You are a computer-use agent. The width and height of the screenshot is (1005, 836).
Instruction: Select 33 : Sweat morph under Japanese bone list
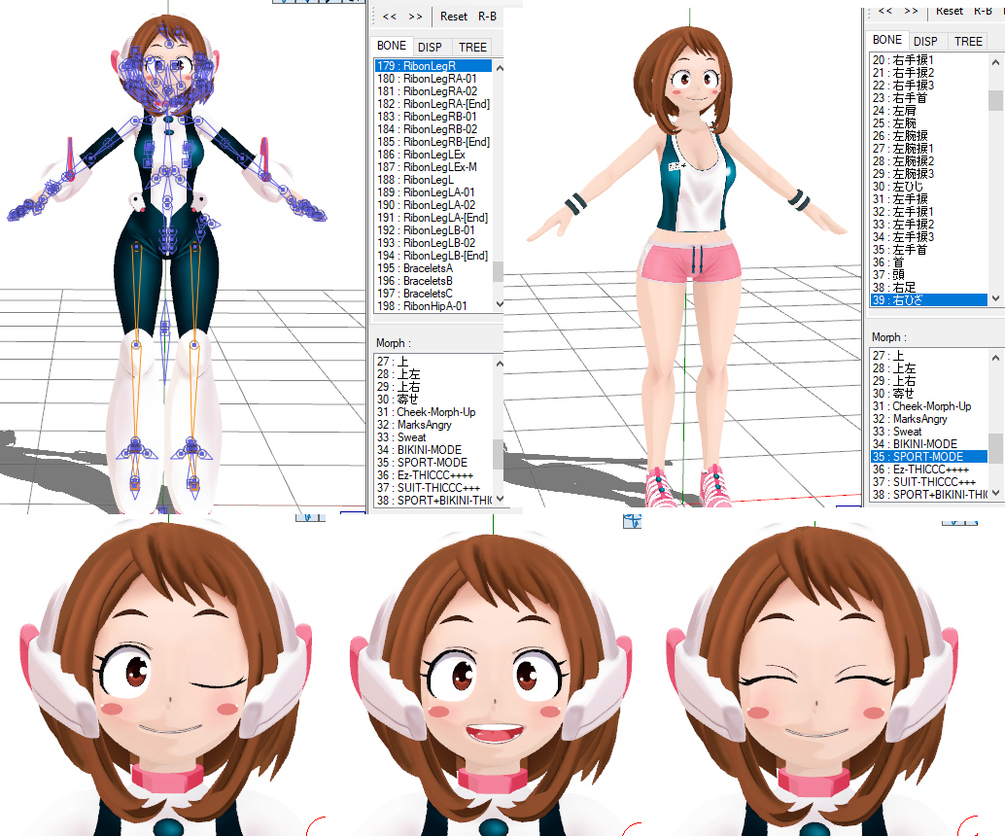(929, 431)
